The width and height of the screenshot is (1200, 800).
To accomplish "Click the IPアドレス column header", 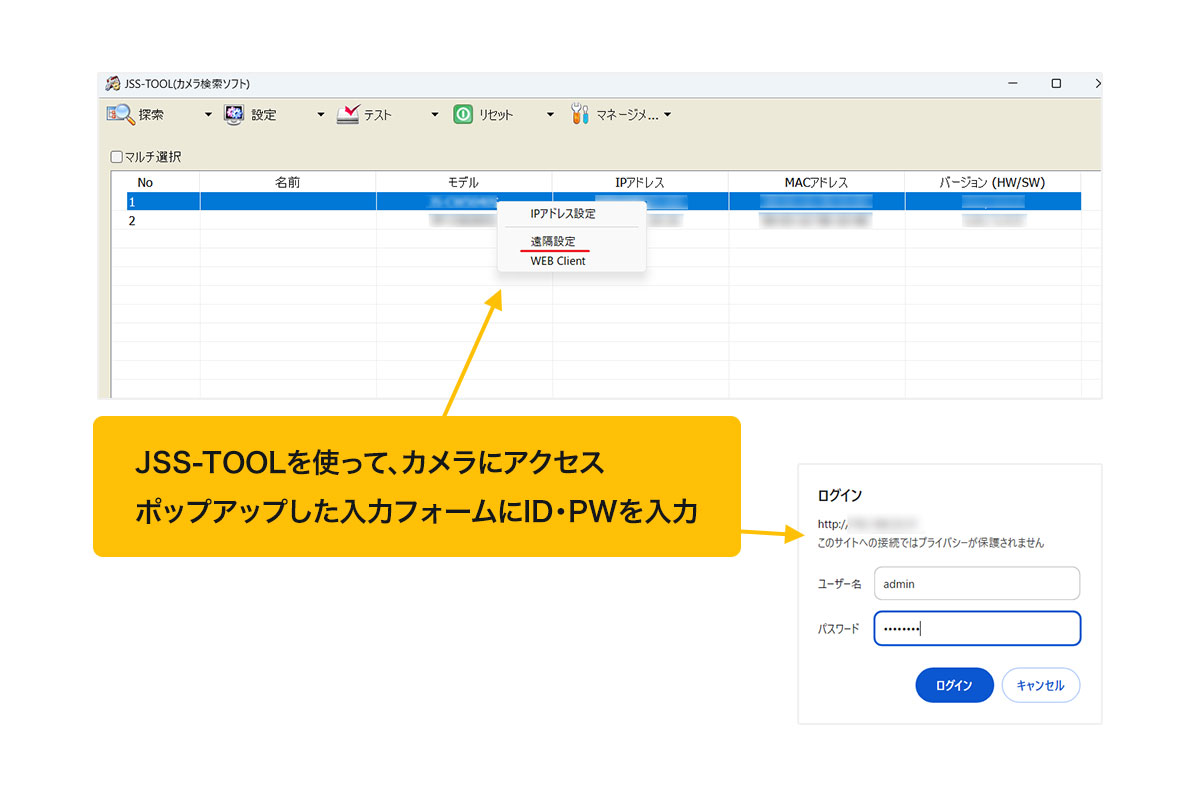I will (x=640, y=182).
